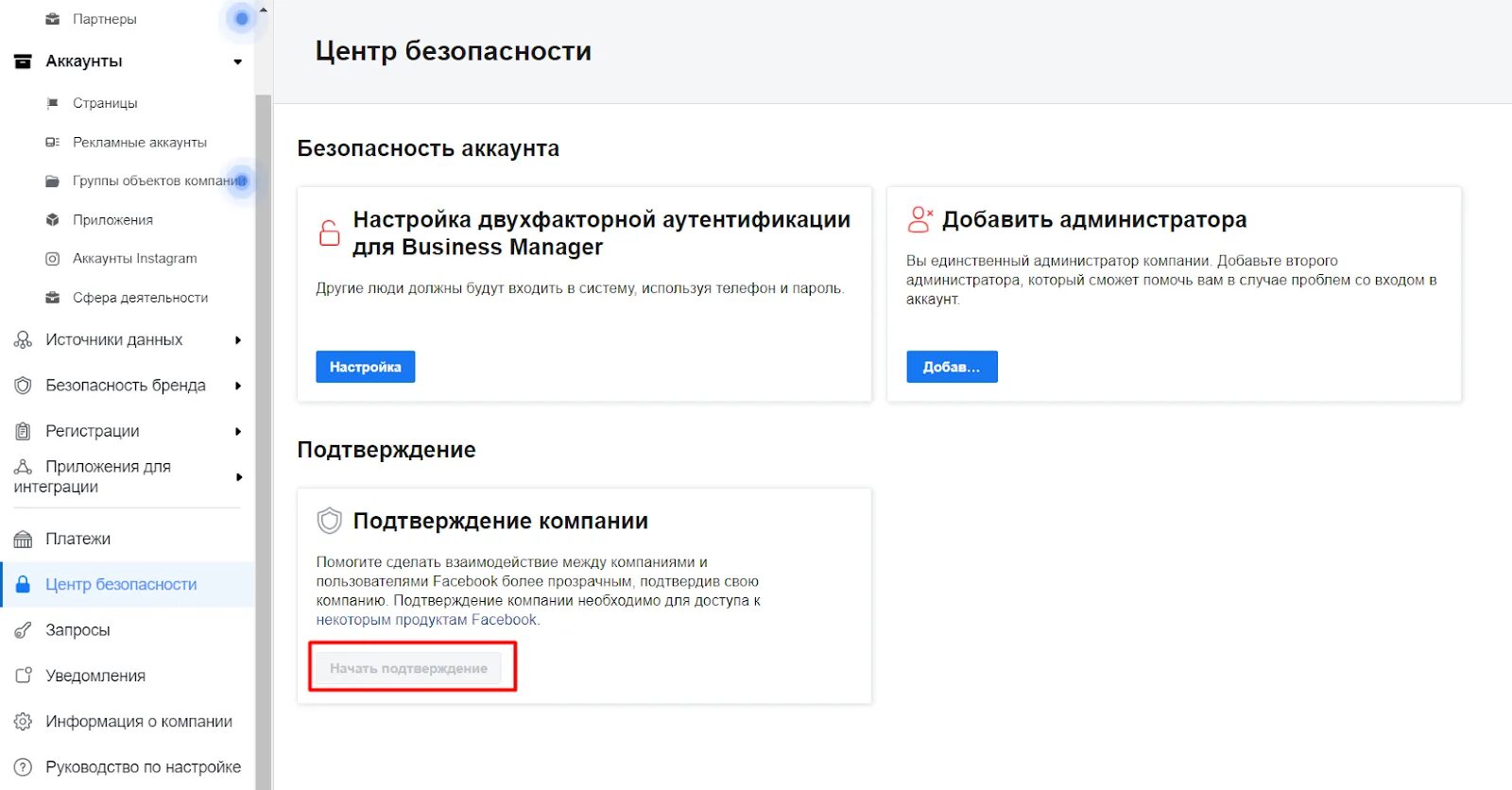The height and width of the screenshot is (790, 1512).
Task: Click the question mark icon by Руководство по настройке
Action: [24, 767]
